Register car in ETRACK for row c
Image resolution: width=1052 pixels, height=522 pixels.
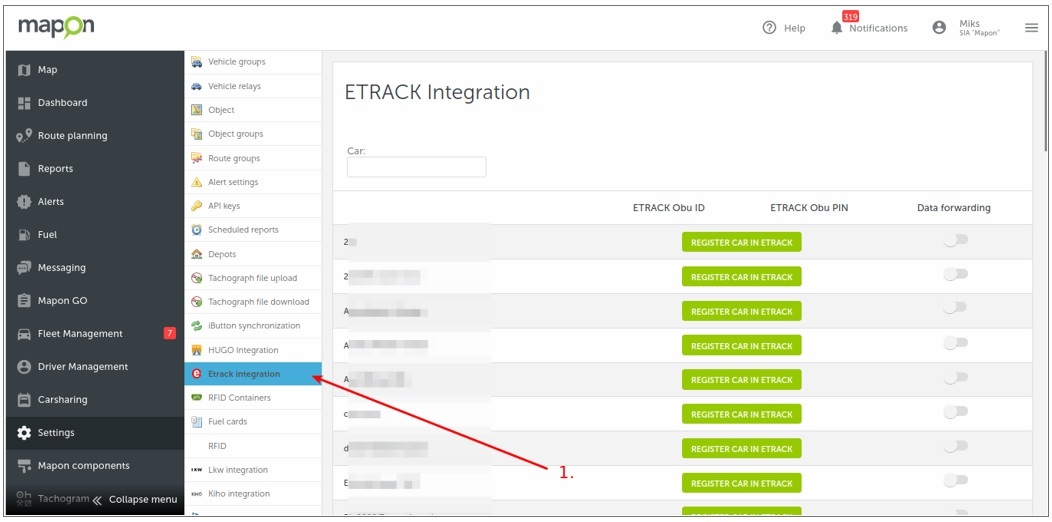pos(741,415)
